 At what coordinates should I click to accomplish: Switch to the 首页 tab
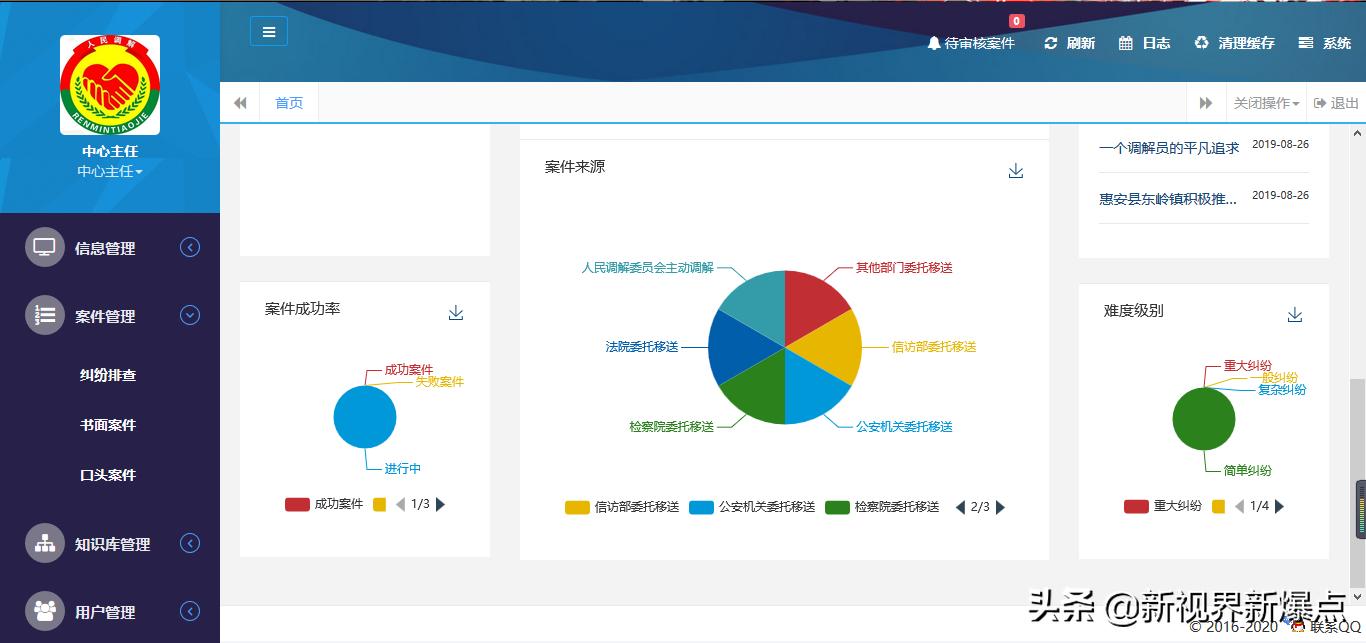coord(288,102)
